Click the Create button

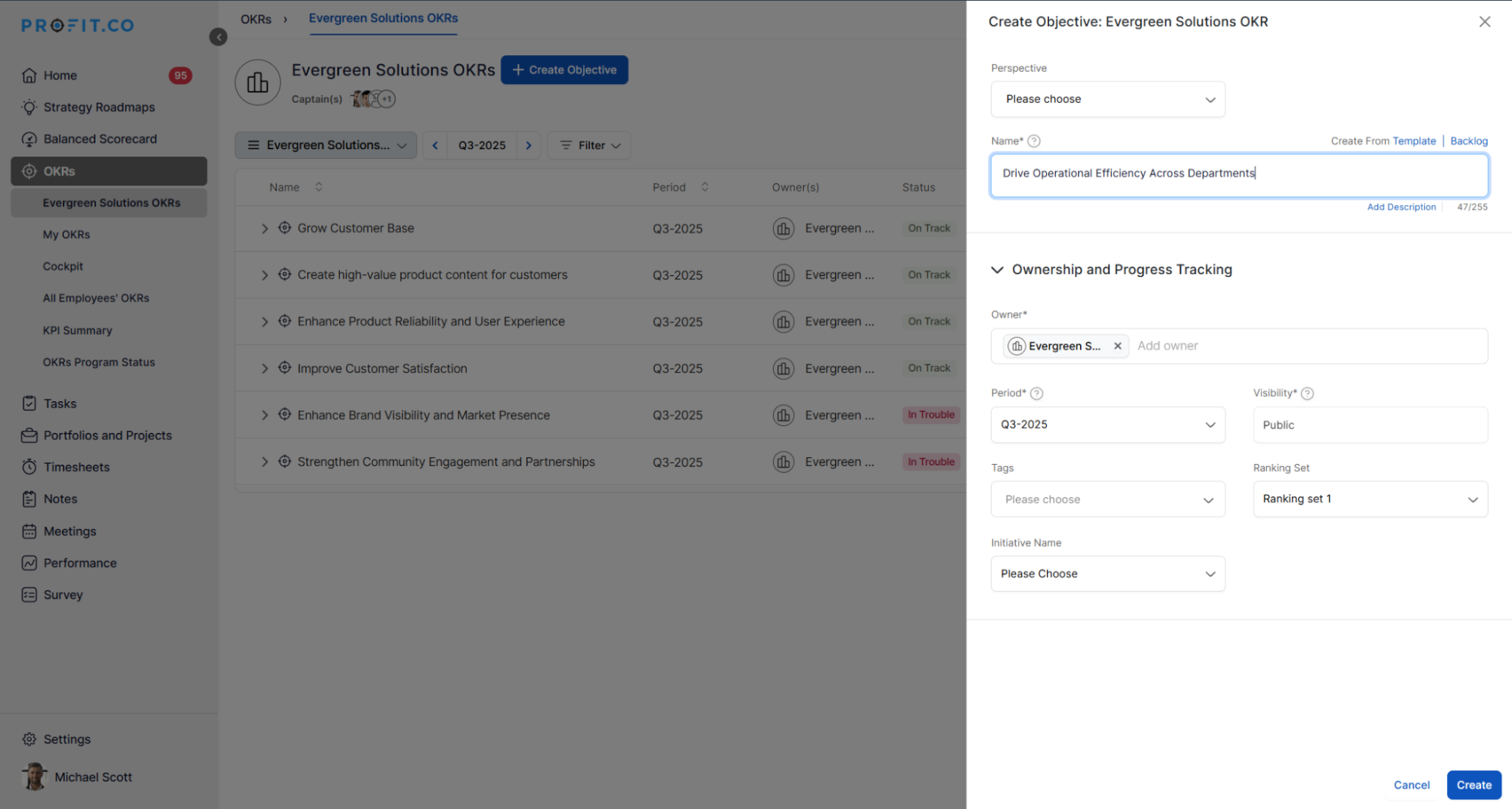(x=1473, y=785)
